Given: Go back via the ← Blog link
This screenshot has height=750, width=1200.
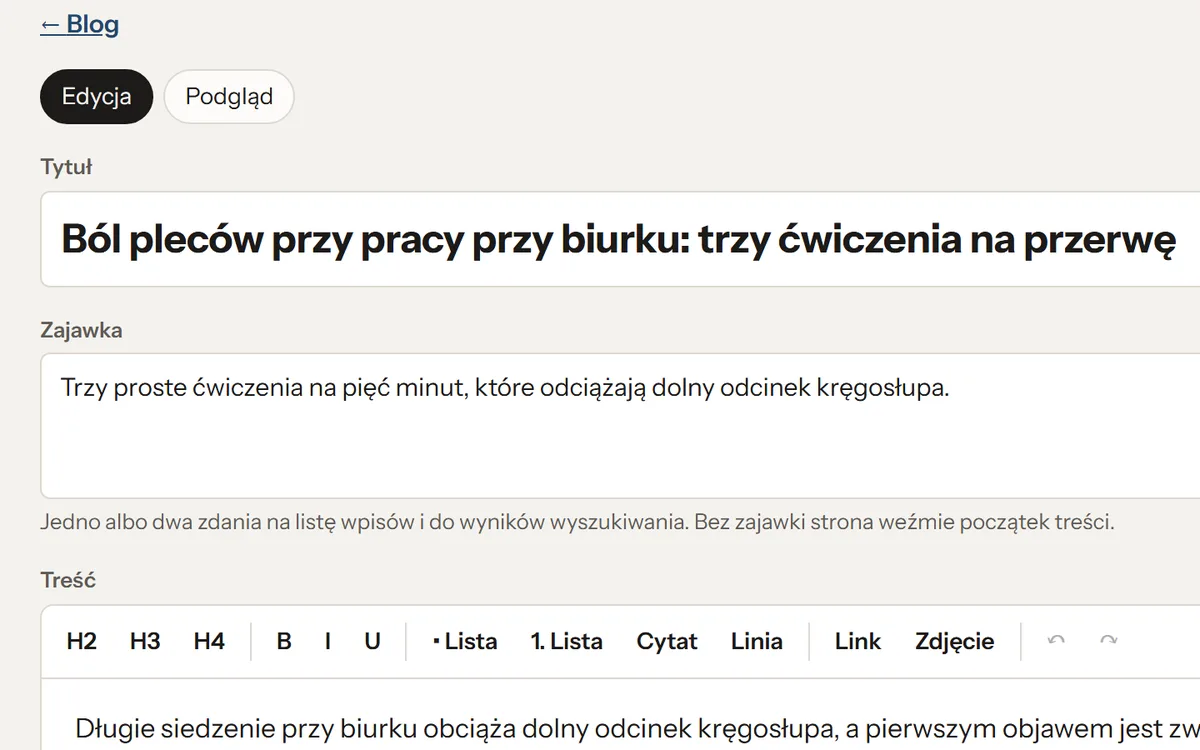Looking at the screenshot, I should pyautogui.click(x=80, y=25).
